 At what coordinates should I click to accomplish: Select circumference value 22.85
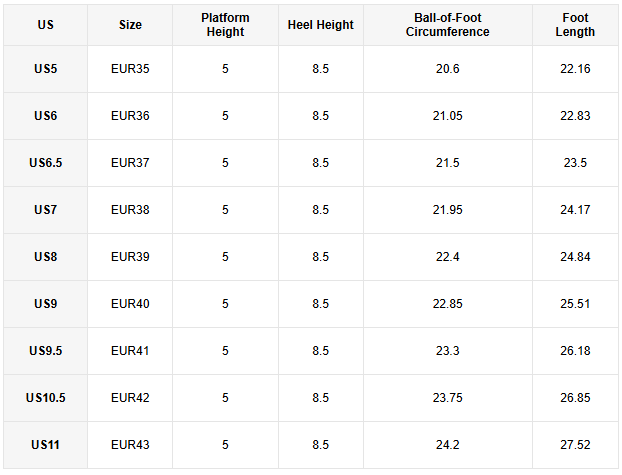pos(447,304)
